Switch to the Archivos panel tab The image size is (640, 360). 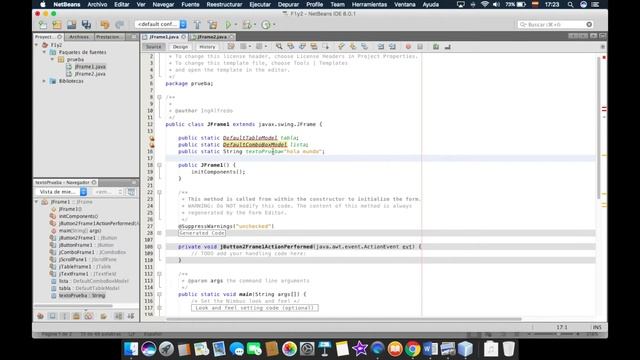click(x=79, y=37)
